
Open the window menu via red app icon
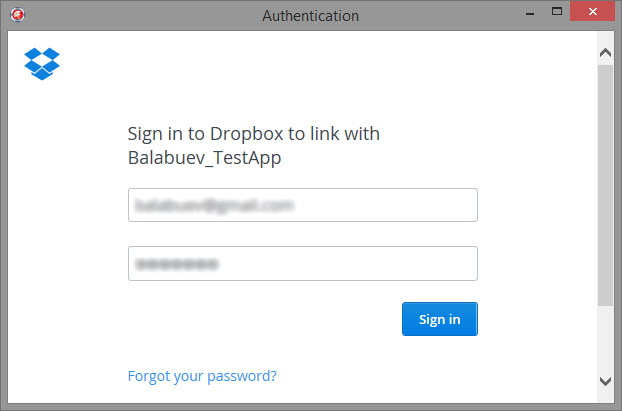17,15
